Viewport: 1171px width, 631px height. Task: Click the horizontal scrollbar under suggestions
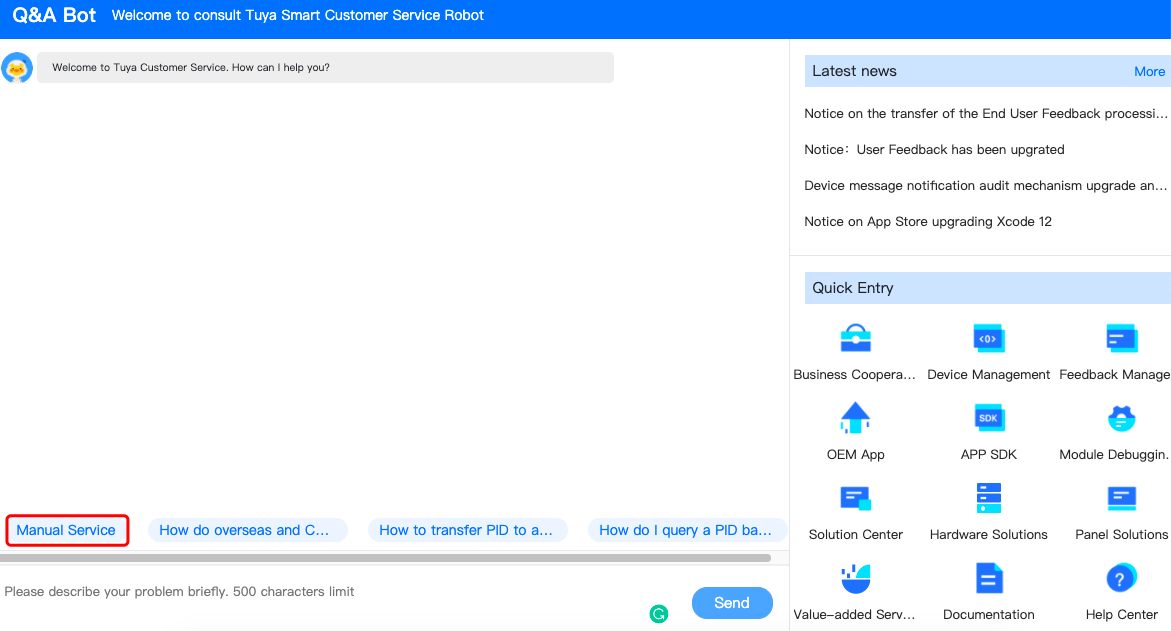[x=385, y=558]
